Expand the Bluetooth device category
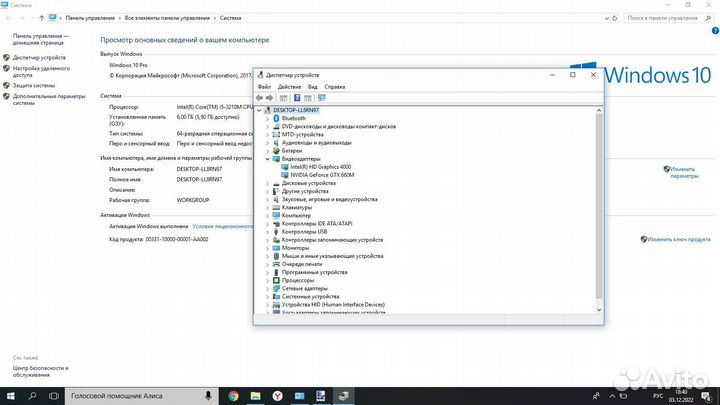The image size is (720, 405). click(x=267, y=118)
